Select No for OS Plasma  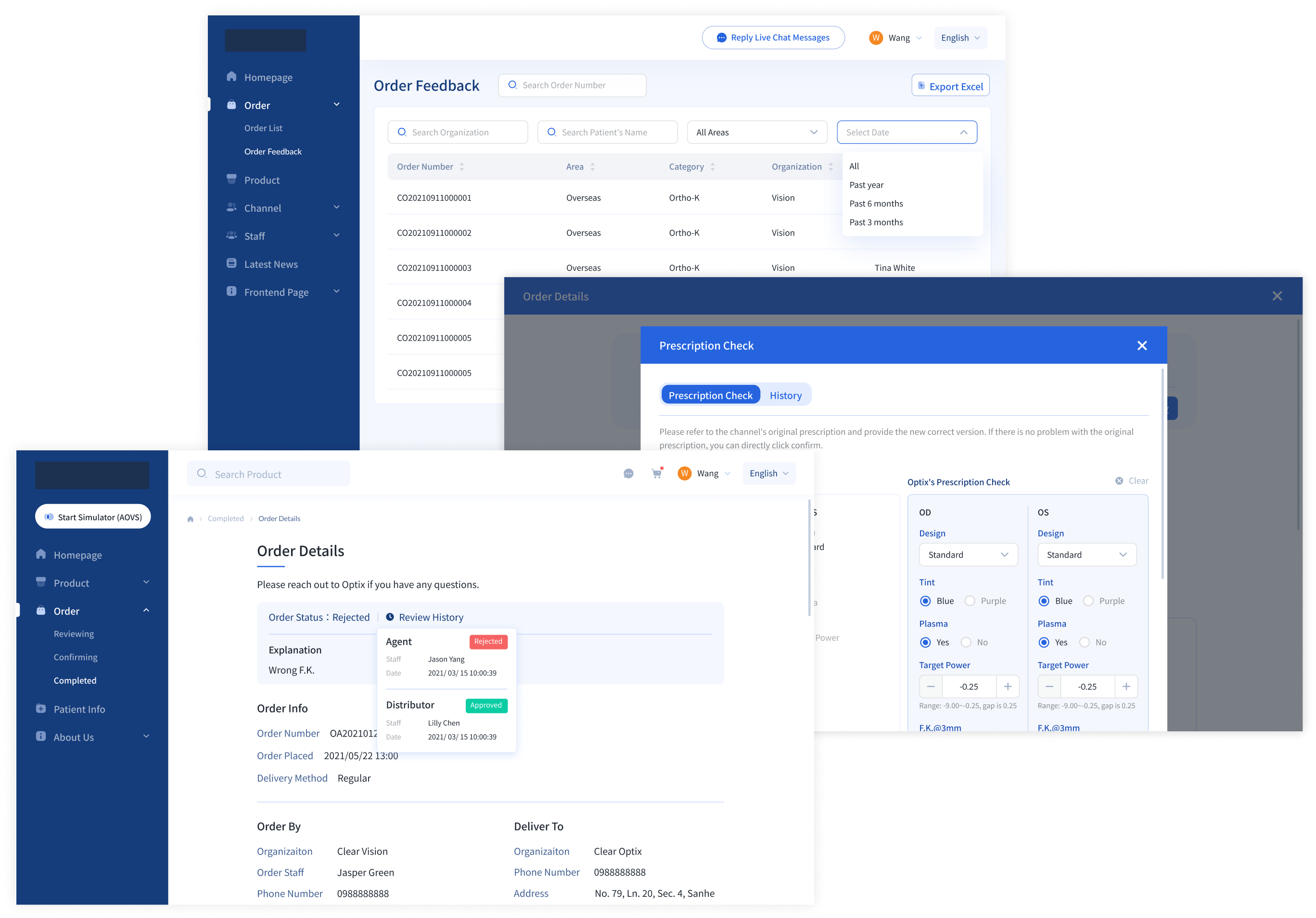(1085, 642)
